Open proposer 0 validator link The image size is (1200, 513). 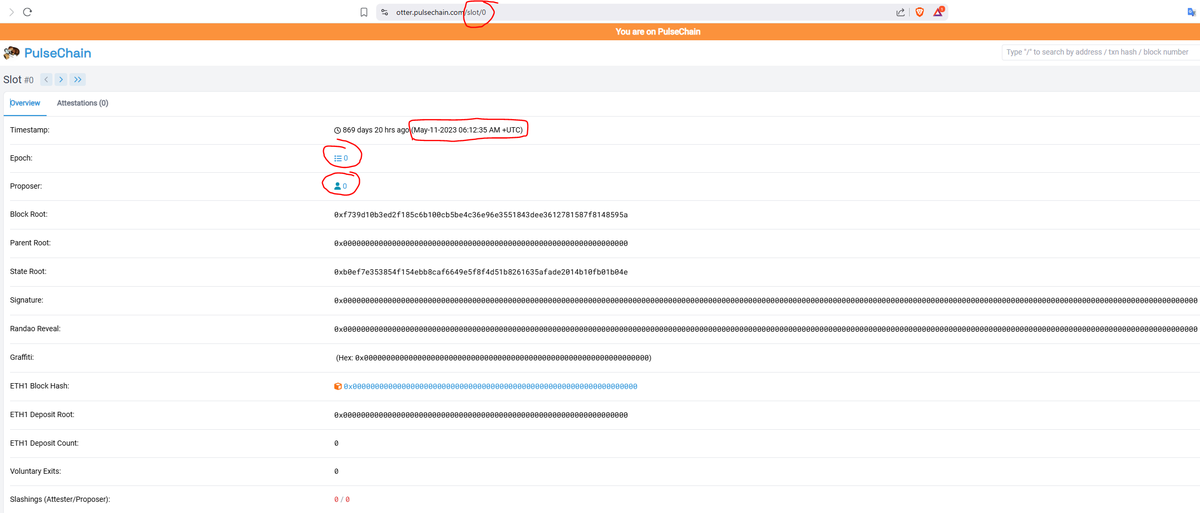(x=341, y=186)
